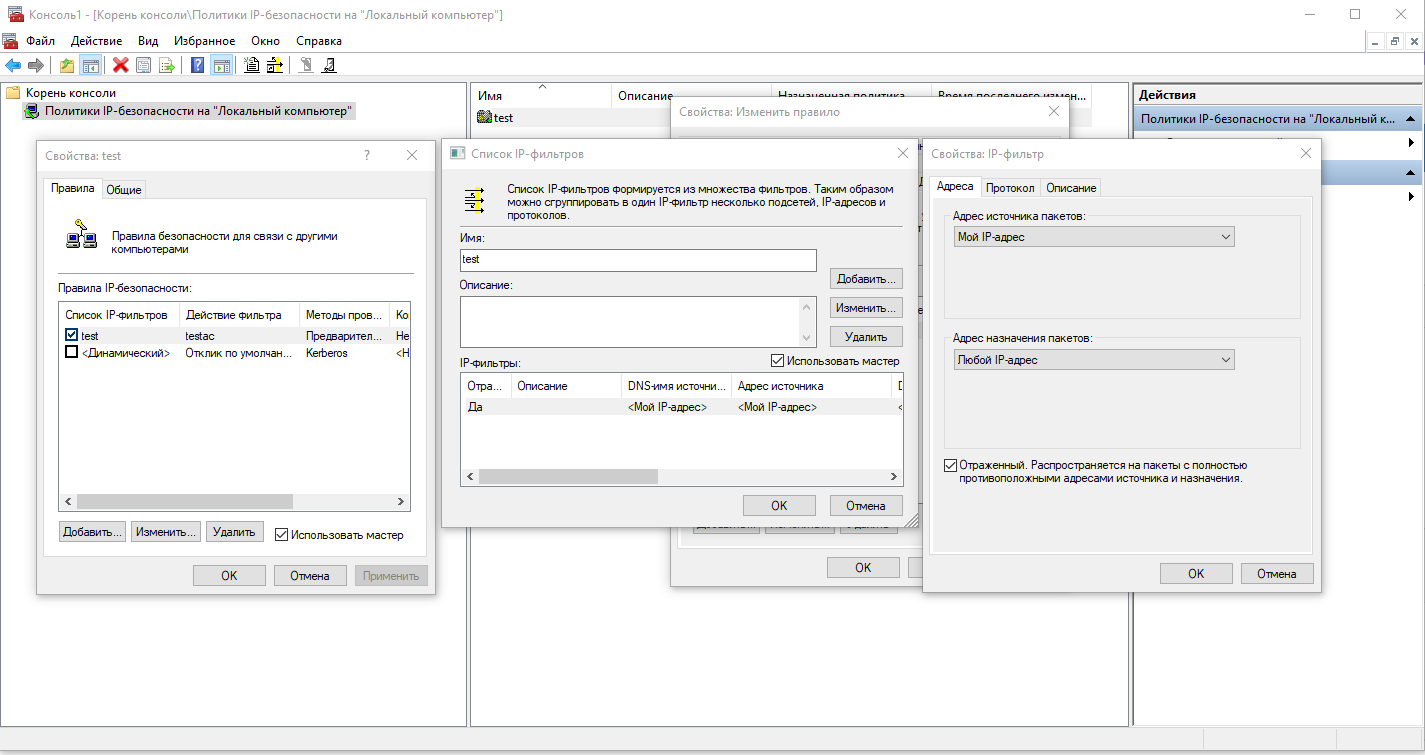The width and height of the screenshot is (1425, 755).
Task: Open the blue Help question mark icon
Action: tap(198, 66)
